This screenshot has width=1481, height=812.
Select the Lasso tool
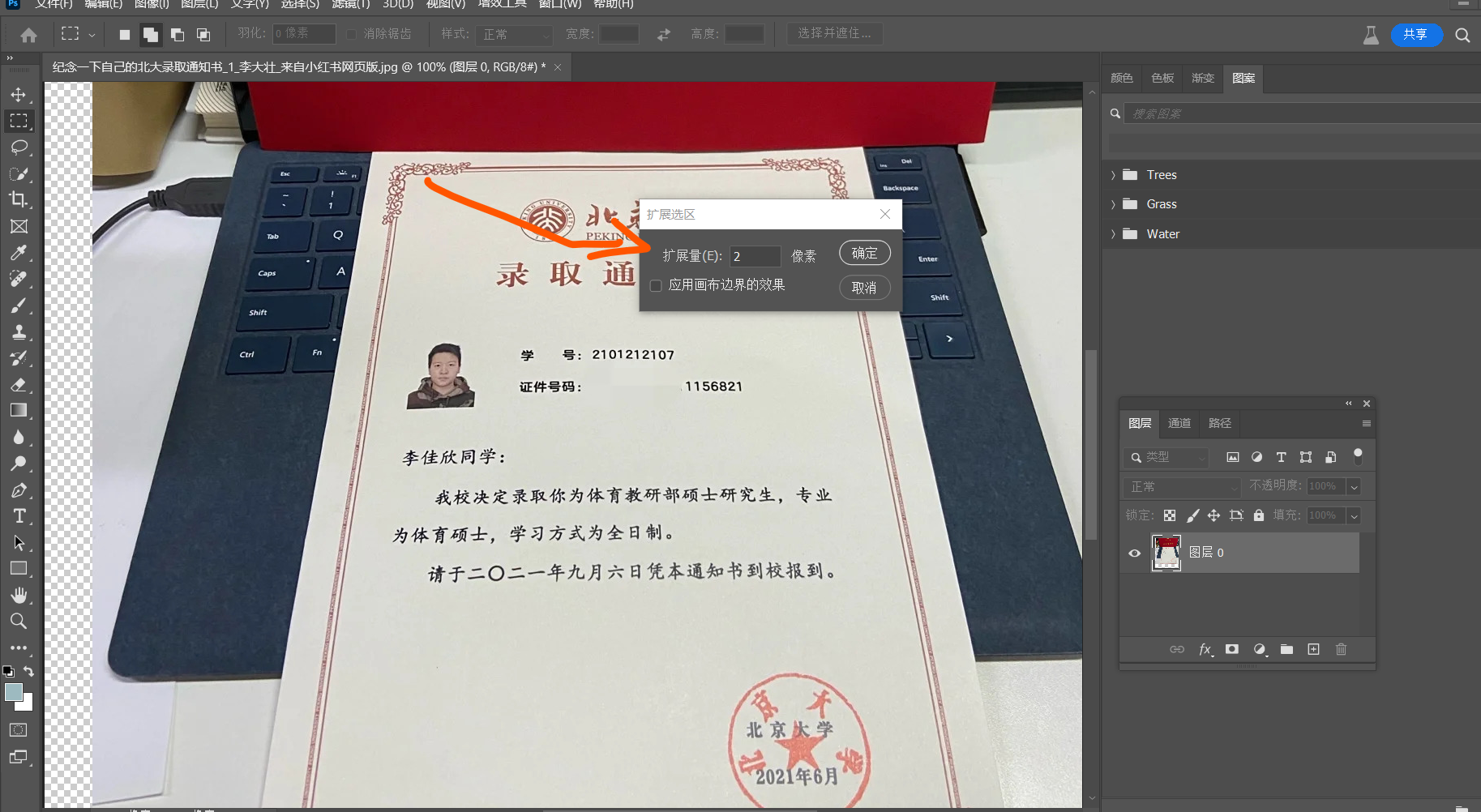pos(19,147)
